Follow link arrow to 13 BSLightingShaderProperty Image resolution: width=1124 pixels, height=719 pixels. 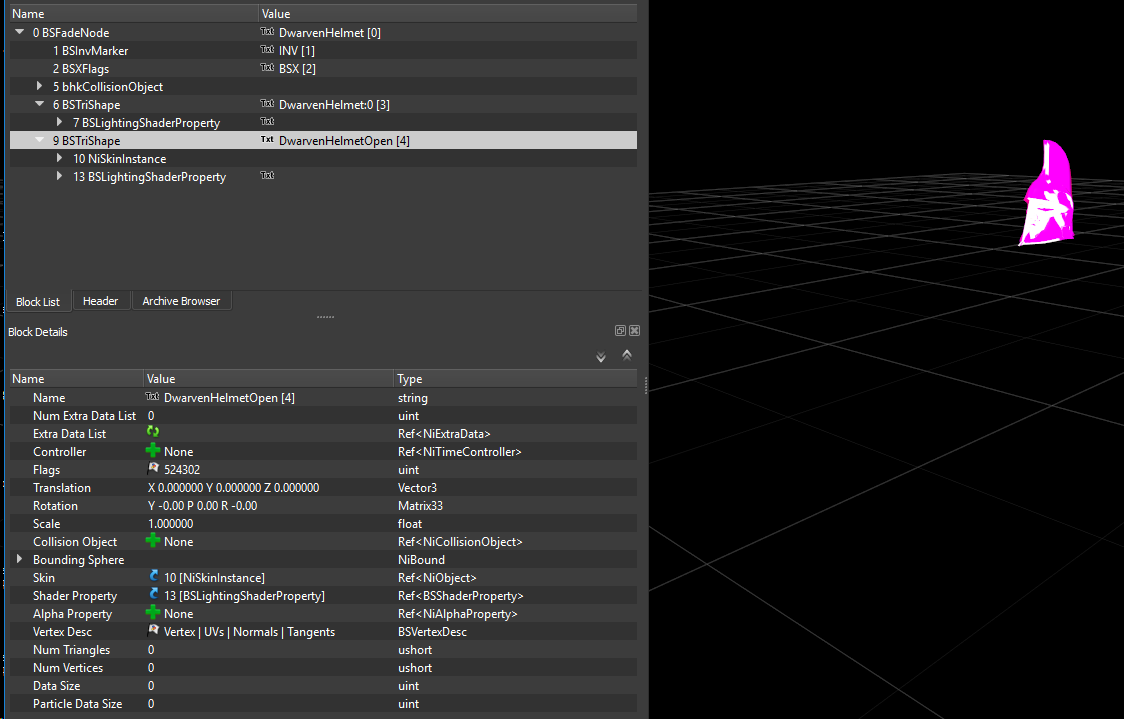click(153, 594)
